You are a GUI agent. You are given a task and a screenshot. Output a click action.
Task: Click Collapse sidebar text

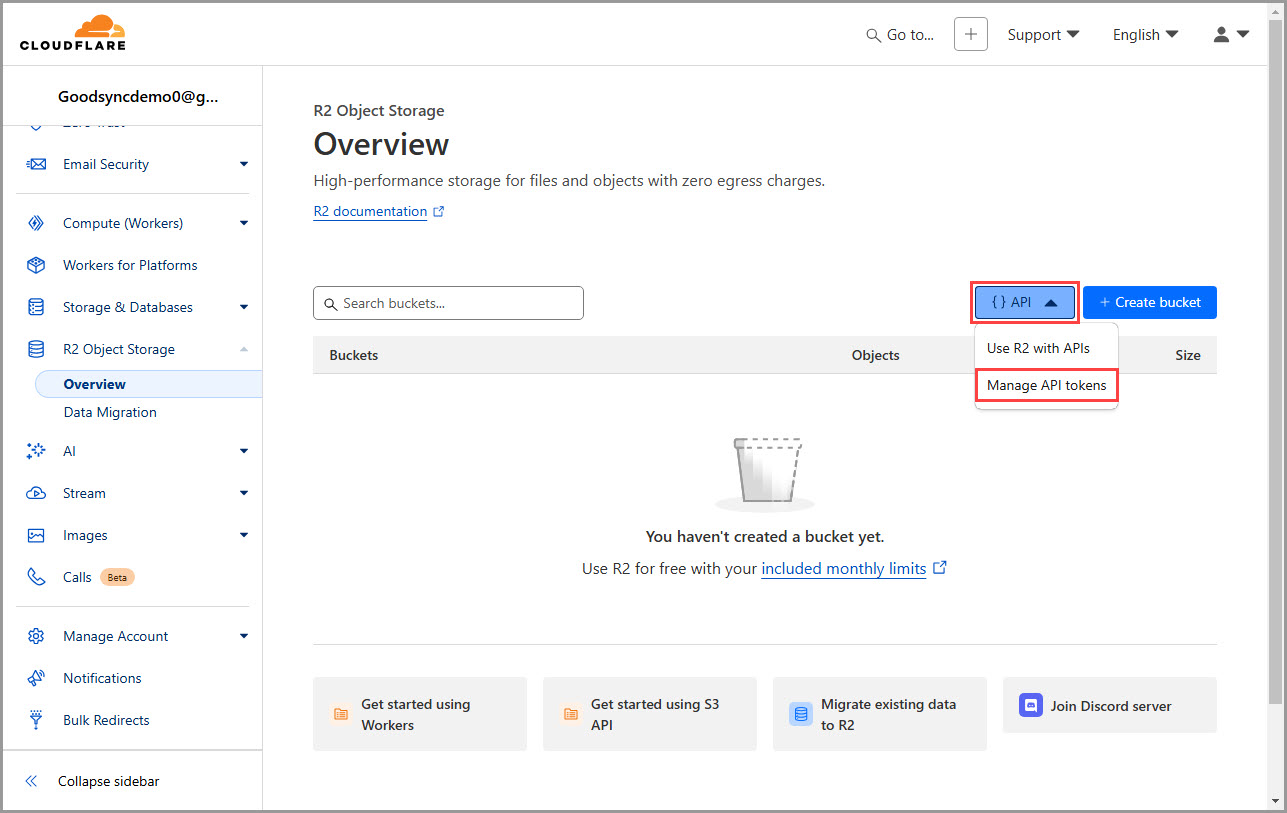[x=108, y=781]
